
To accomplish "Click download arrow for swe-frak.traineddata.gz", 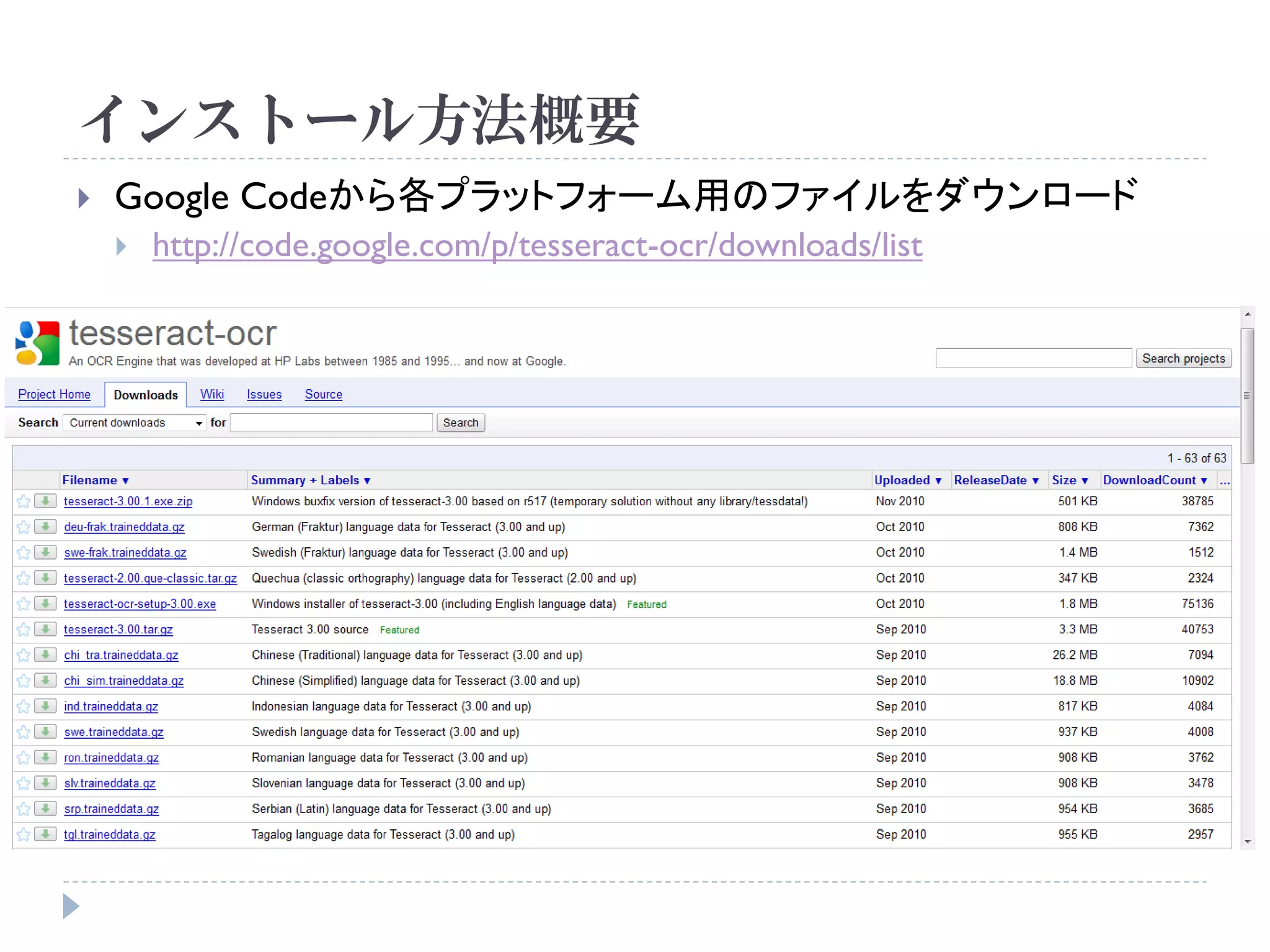I will point(45,552).
